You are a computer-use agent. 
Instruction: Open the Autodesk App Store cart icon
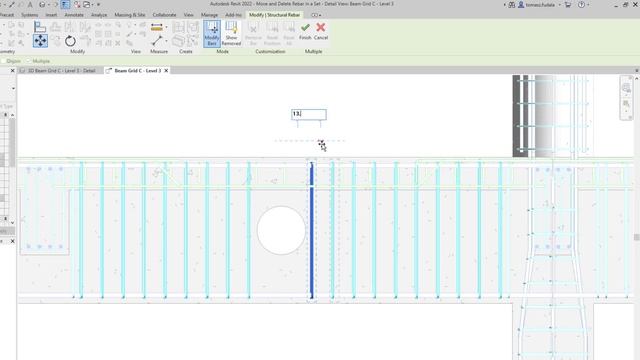pos(568,5)
